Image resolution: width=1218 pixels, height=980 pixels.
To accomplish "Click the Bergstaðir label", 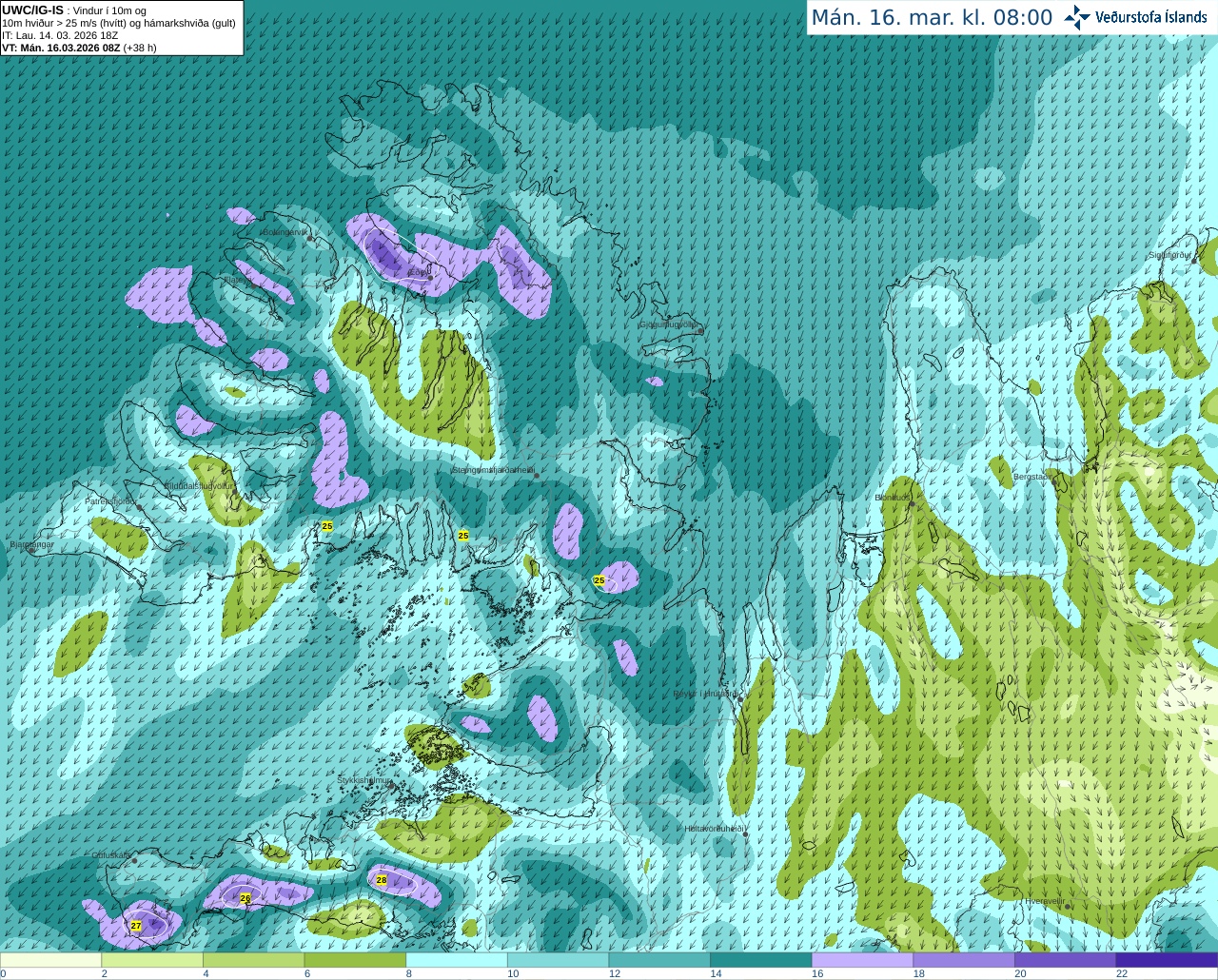I will coord(1033,477).
